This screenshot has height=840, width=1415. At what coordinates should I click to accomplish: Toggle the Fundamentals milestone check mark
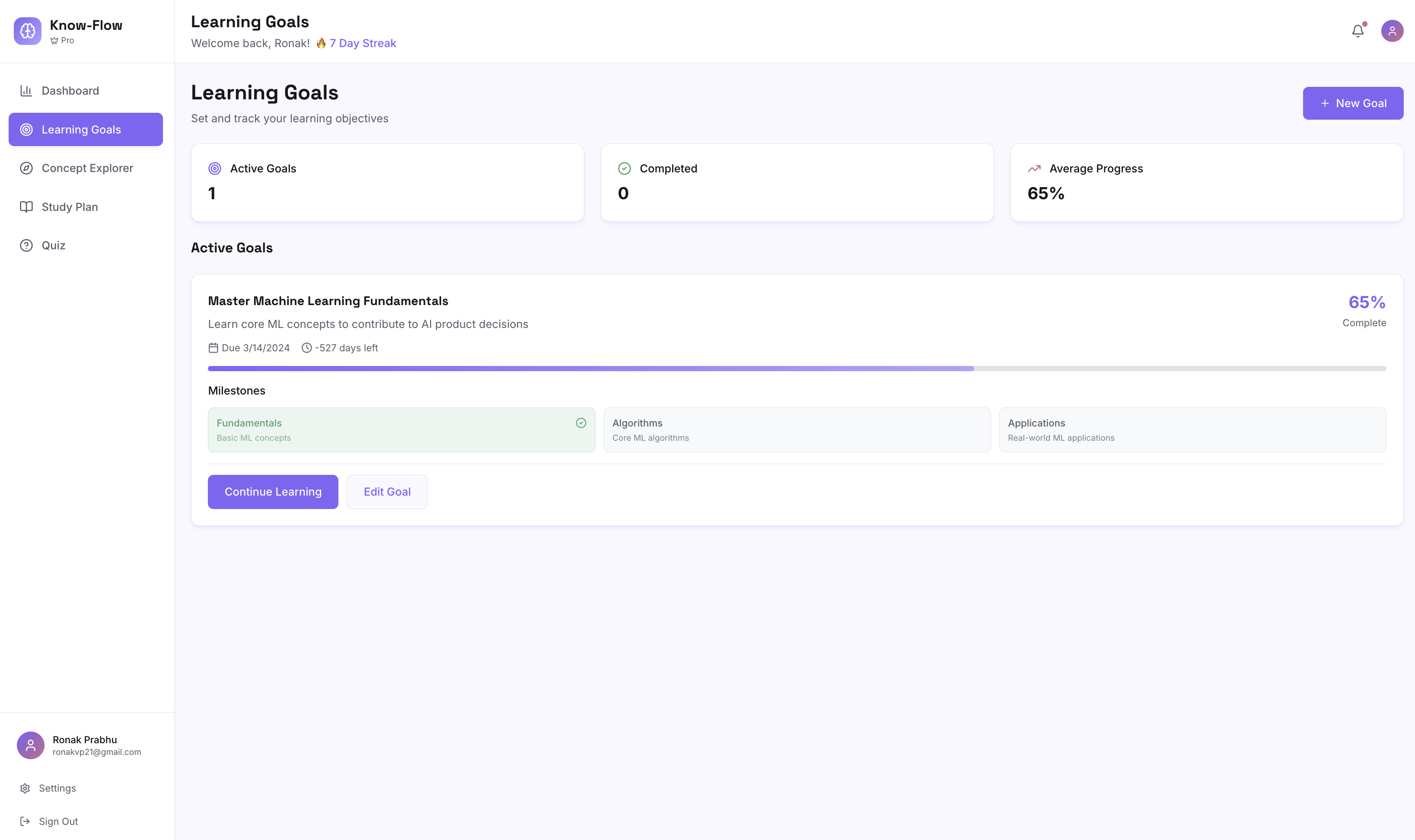581,423
